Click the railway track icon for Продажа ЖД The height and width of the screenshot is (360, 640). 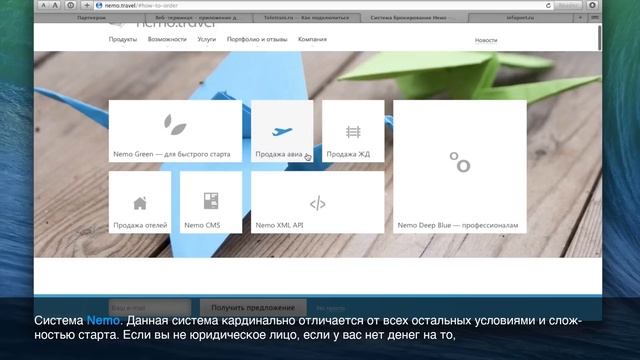[353, 132]
